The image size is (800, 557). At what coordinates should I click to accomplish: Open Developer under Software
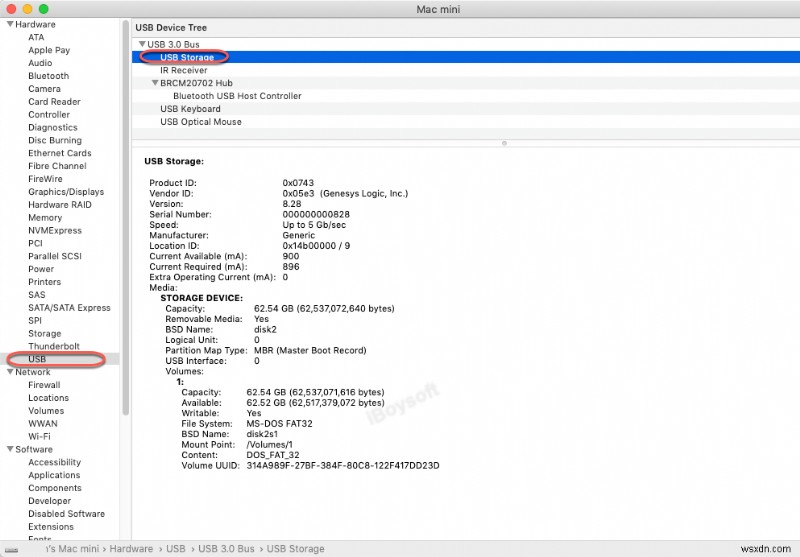point(49,501)
